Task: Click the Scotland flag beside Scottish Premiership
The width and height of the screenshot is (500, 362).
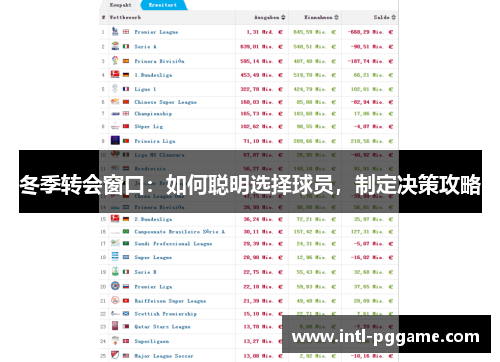Action: pyautogui.click(x=126, y=314)
